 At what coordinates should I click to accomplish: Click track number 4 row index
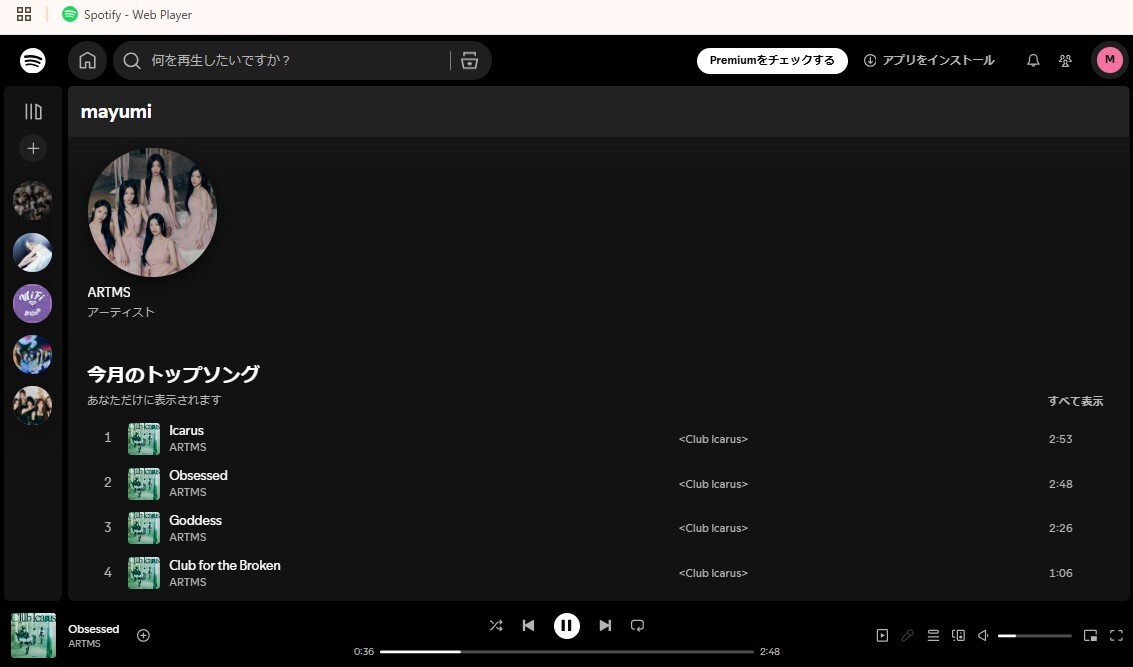tap(108, 572)
